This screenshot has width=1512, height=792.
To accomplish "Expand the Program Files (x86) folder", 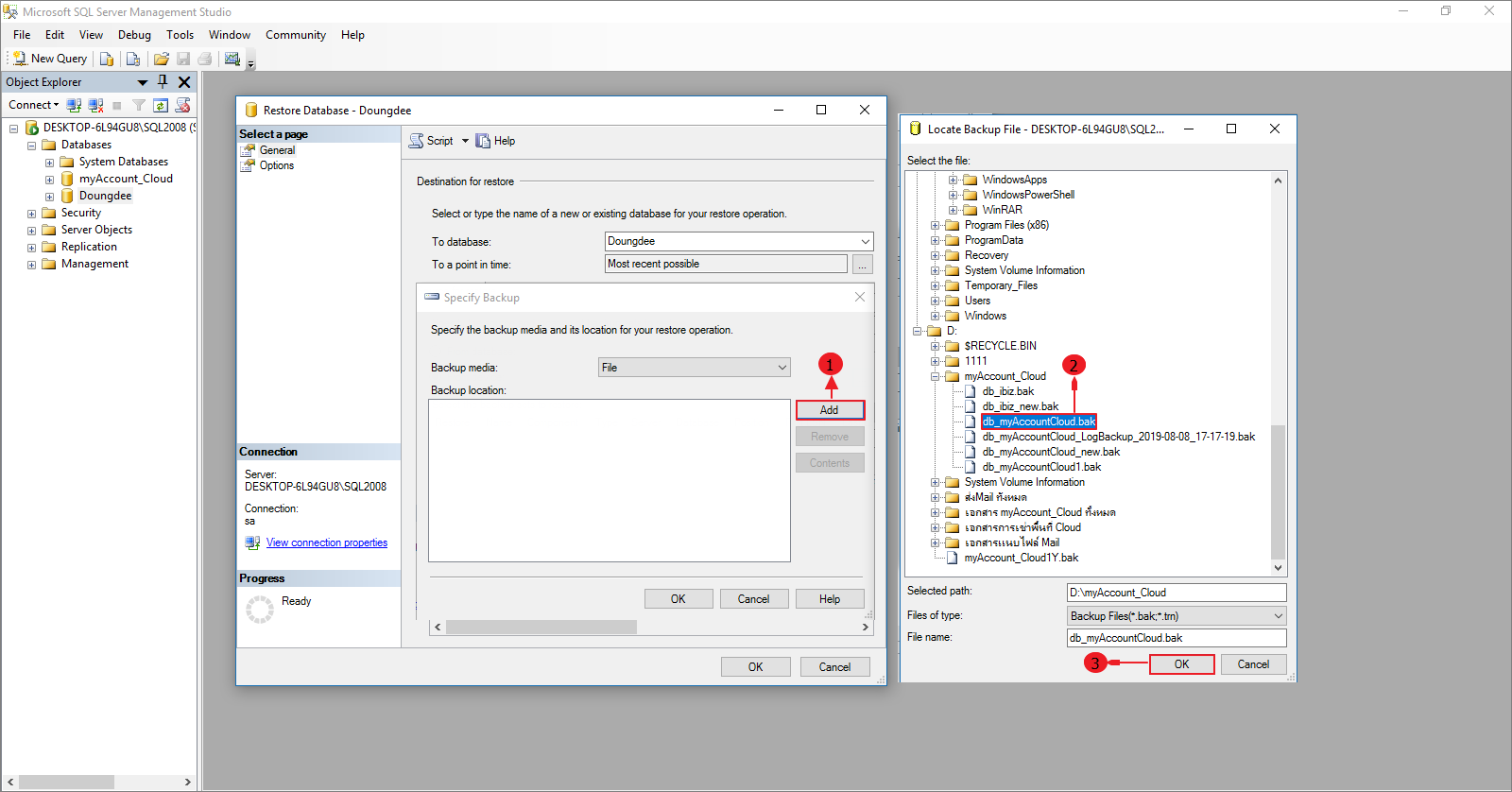I will coord(935,226).
